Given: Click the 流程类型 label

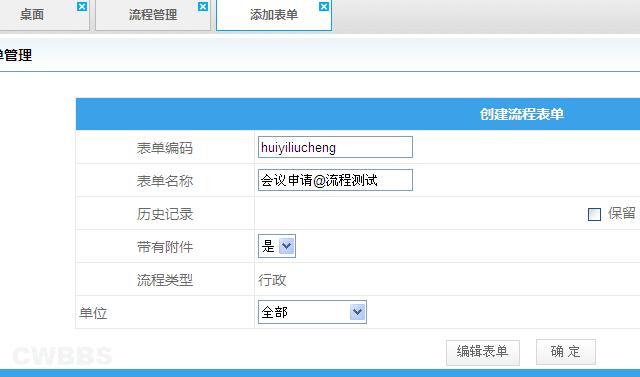Looking at the screenshot, I should click(x=165, y=280).
